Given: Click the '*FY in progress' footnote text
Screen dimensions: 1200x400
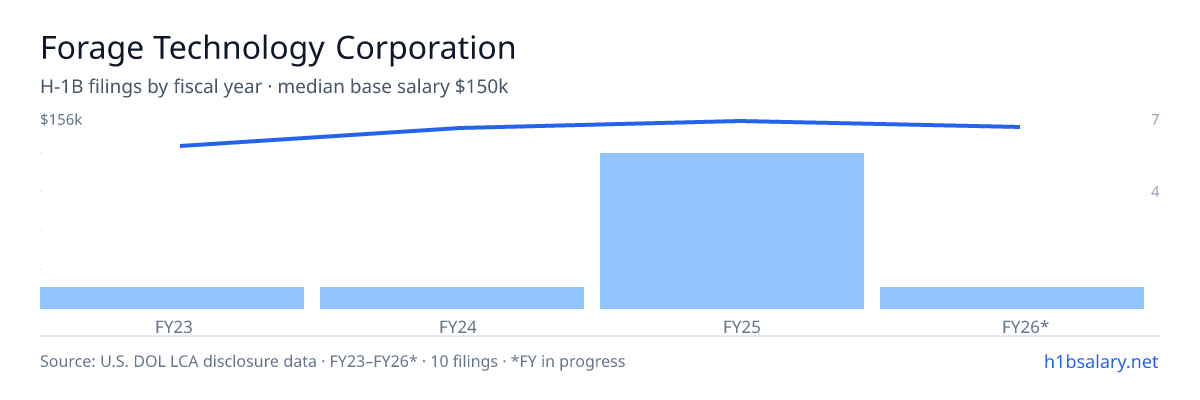Looking at the screenshot, I should point(568,361).
